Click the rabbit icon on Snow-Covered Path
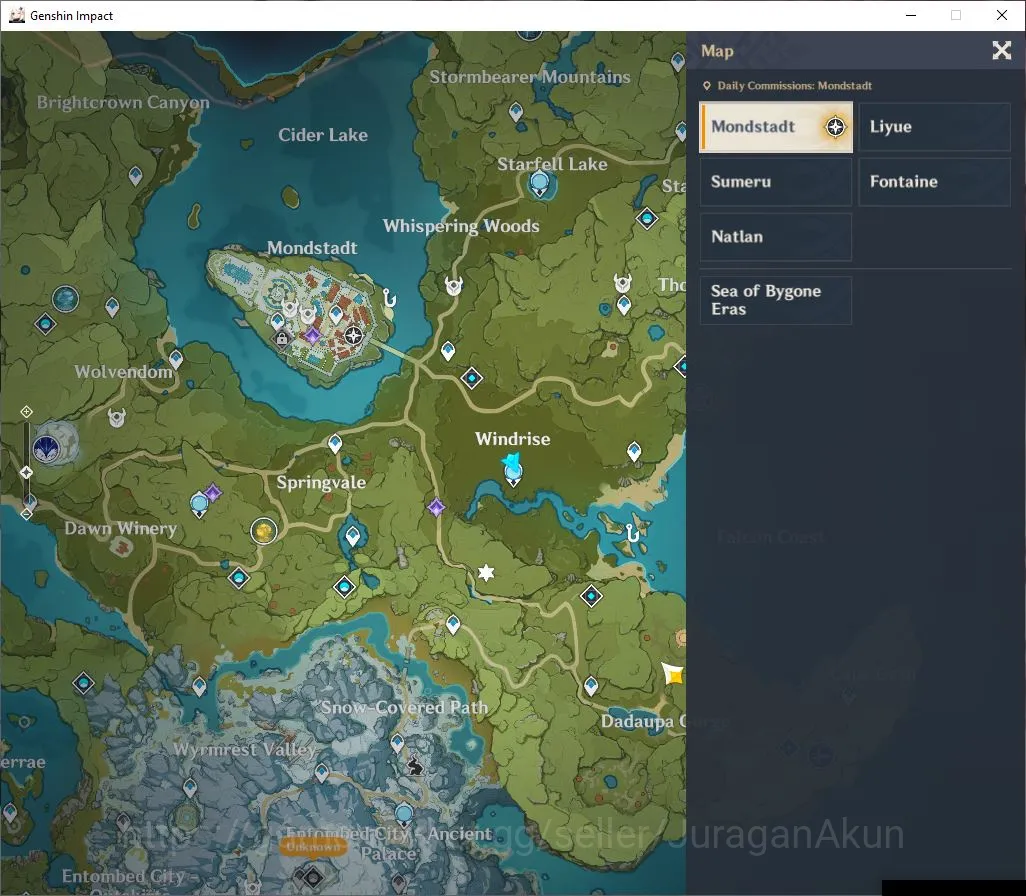Image resolution: width=1026 pixels, height=896 pixels. tap(414, 766)
